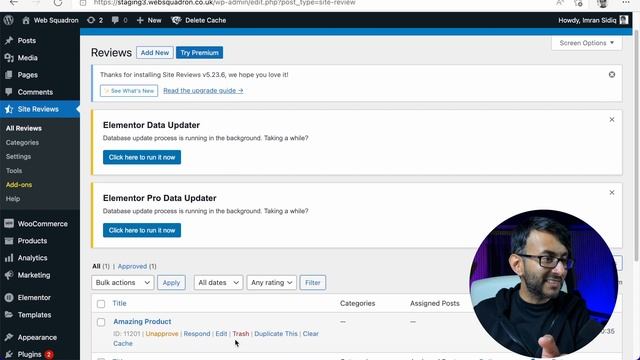
Task: Open the updates counter showing 2
Action: click(95, 20)
